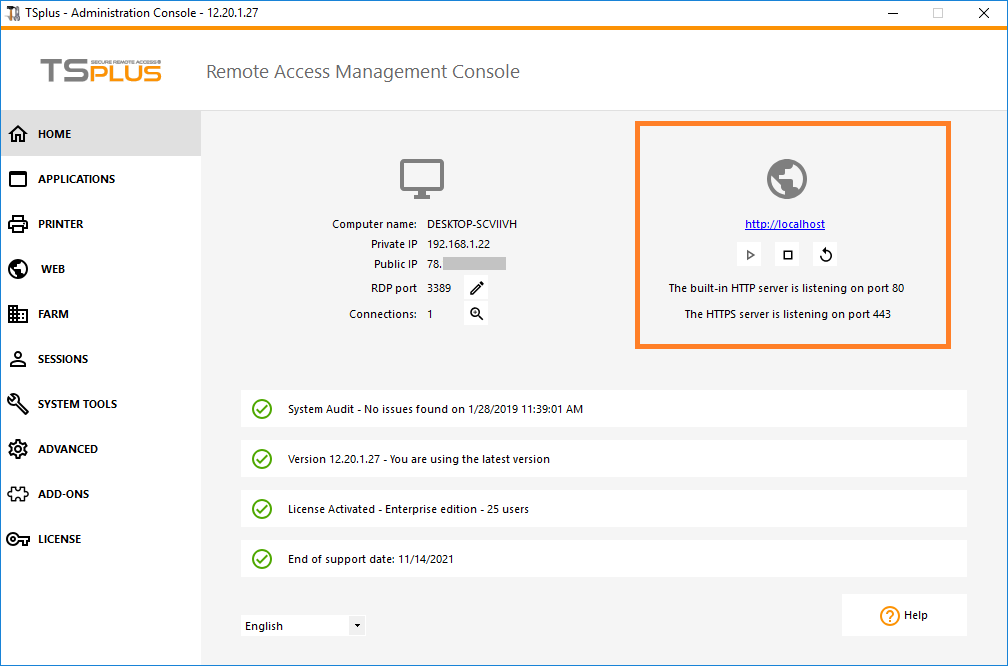Image resolution: width=1008 pixels, height=666 pixels.
Task: Click the private IP 192.168.1.22
Action: coord(458,244)
